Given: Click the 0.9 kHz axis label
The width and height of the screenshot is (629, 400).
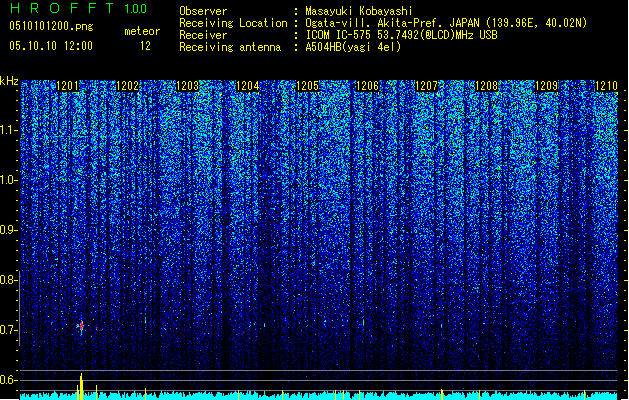Looking at the screenshot, I should coord(8,230).
